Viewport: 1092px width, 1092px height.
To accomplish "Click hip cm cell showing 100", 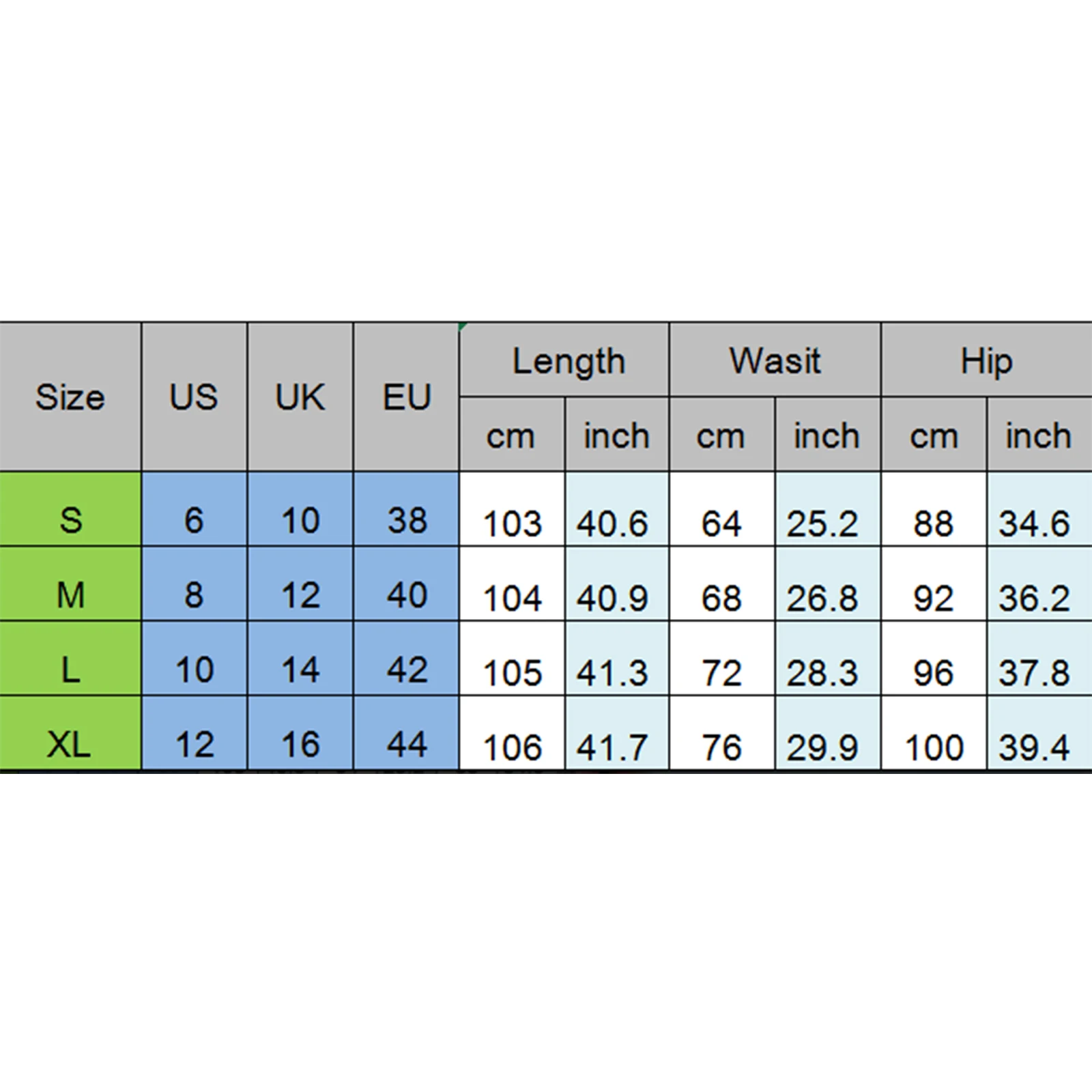I will coord(934,733).
